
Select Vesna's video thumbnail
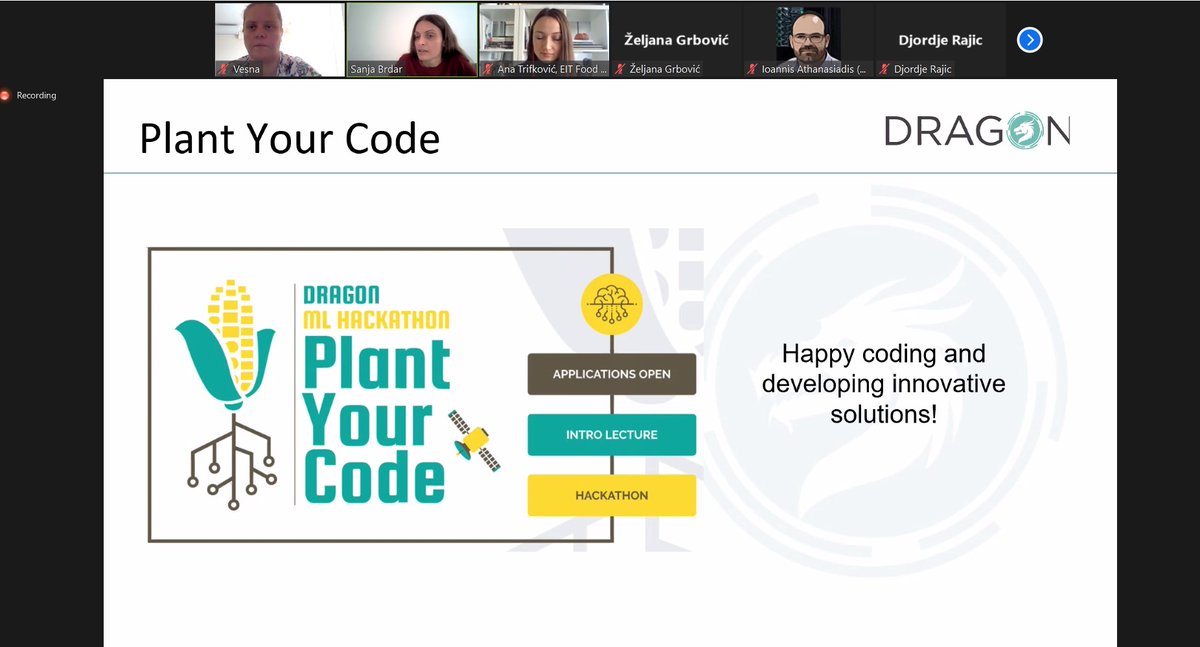point(279,40)
